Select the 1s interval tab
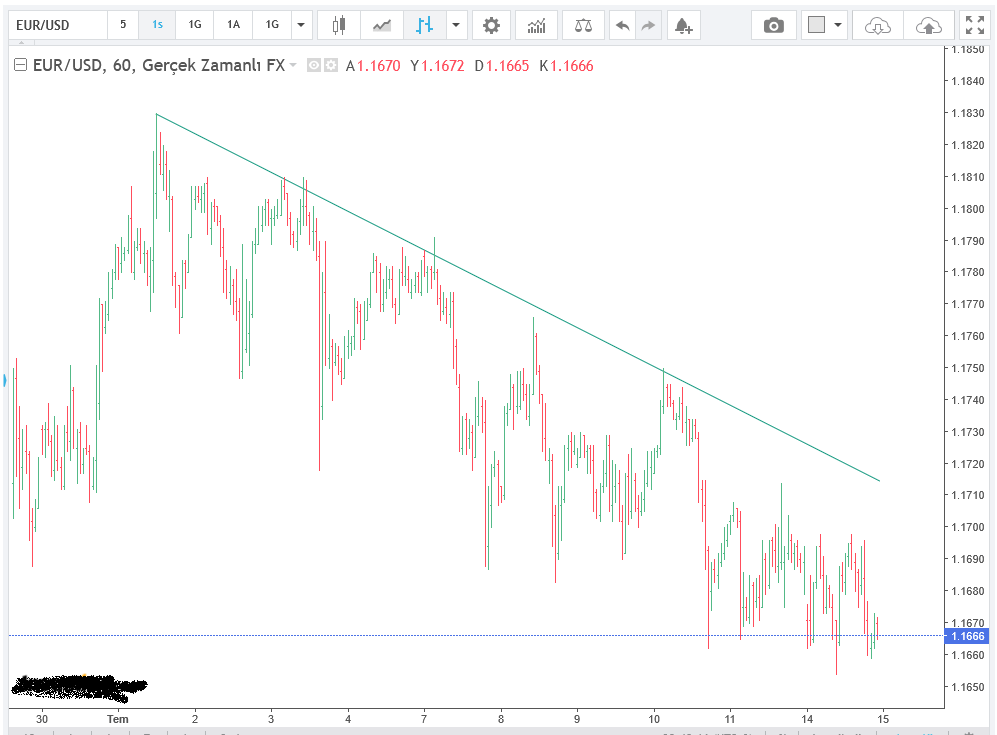Viewport: 997px width, 735px height. [157, 25]
